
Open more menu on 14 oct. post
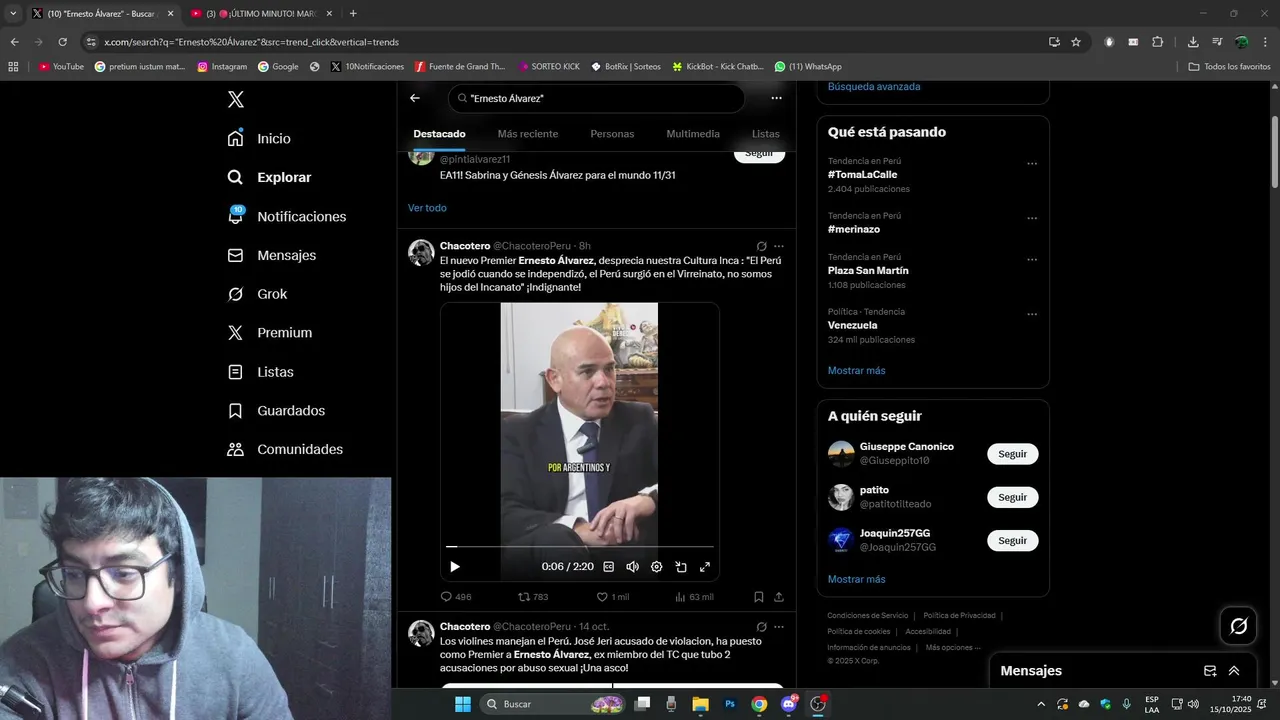point(779,627)
